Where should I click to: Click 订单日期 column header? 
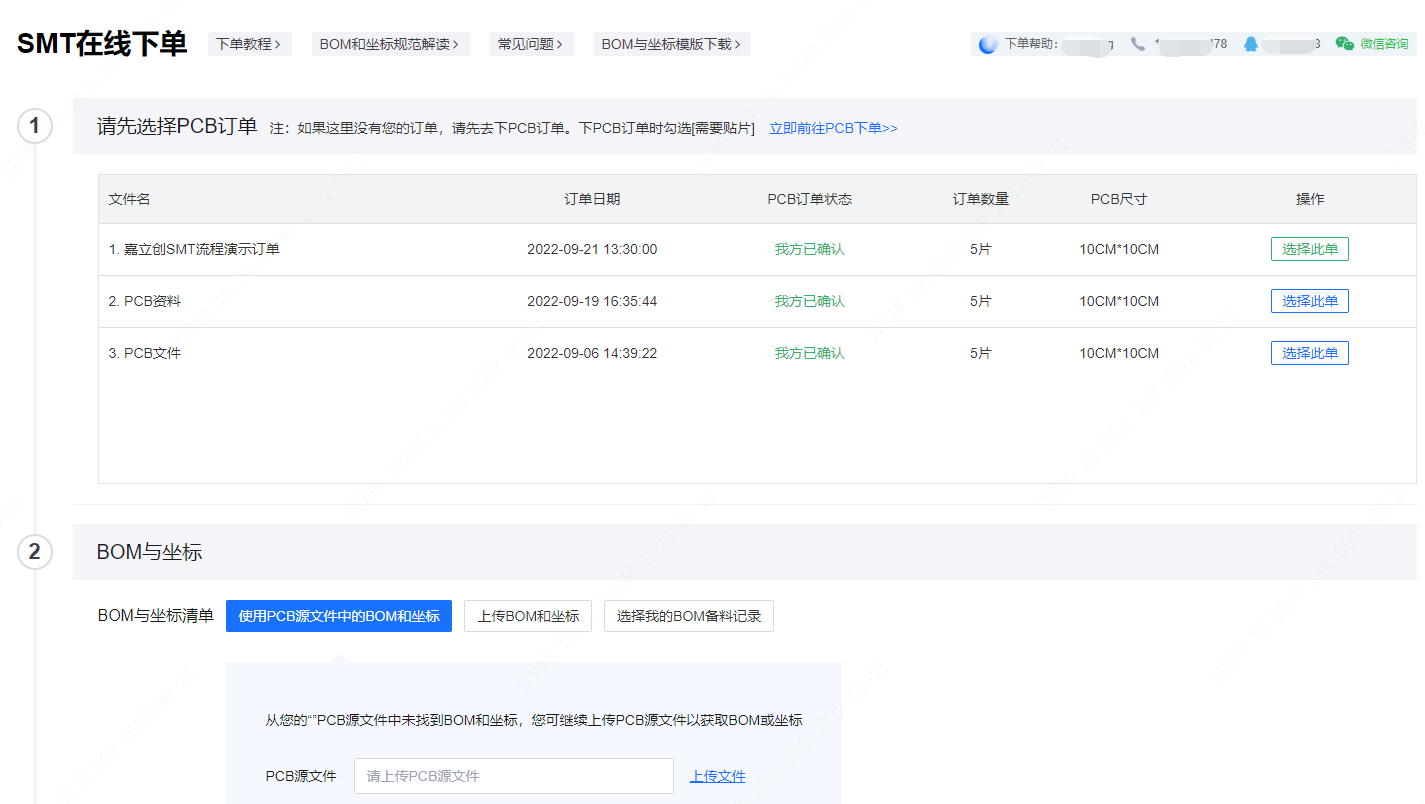pyautogui.click(x=592, y=199)
